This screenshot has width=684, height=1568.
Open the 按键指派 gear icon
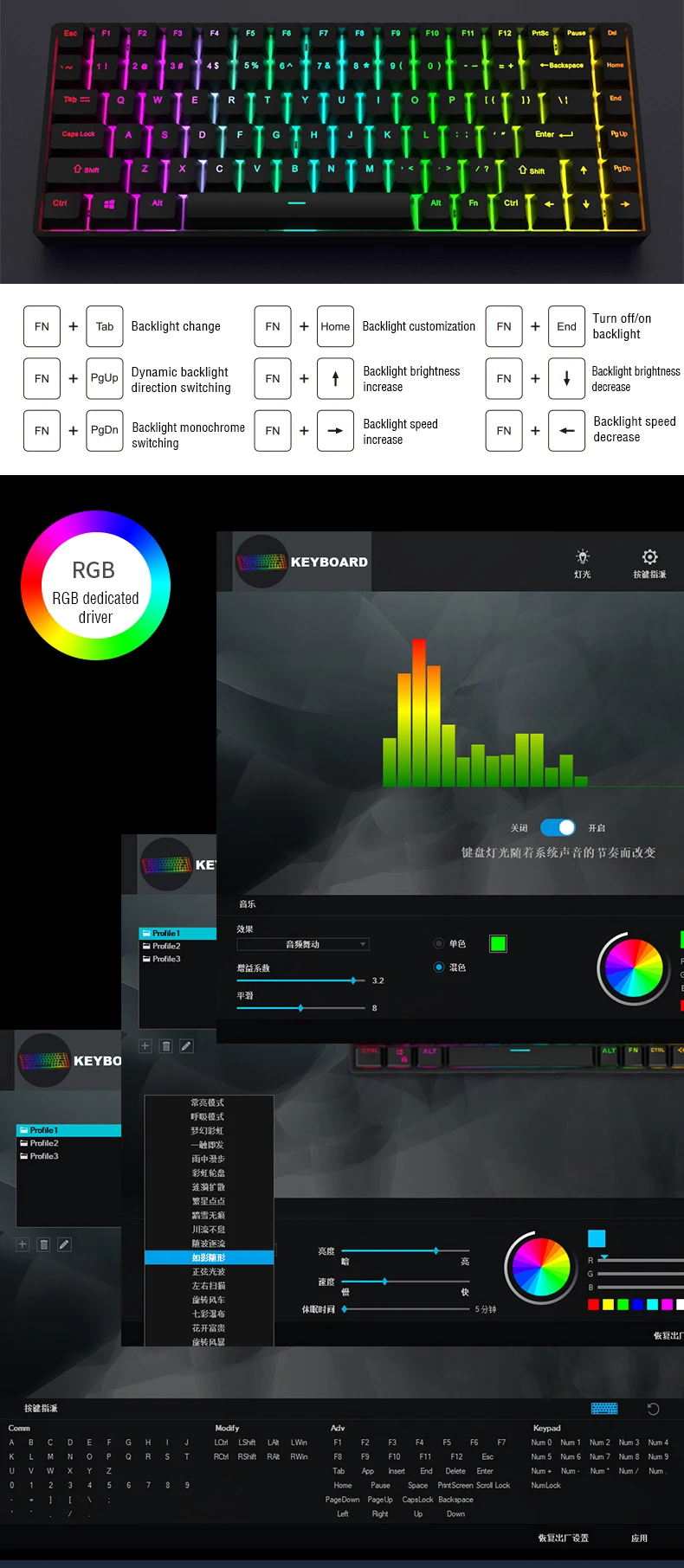(649, 557)
